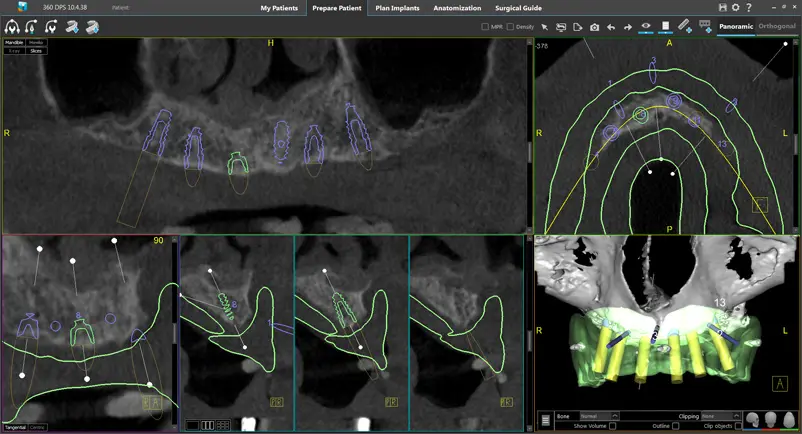Undo the last action
Image resolution: width=802 pixels, height=434 pixels.
point(611,27)
